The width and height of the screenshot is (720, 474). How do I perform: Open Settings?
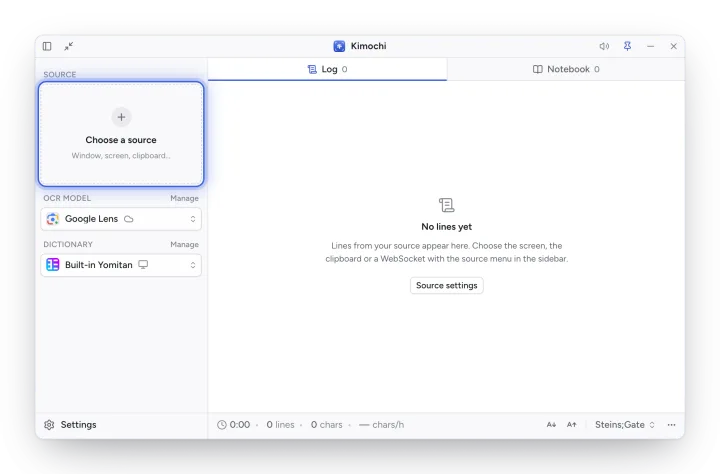[x=70, y=425]
